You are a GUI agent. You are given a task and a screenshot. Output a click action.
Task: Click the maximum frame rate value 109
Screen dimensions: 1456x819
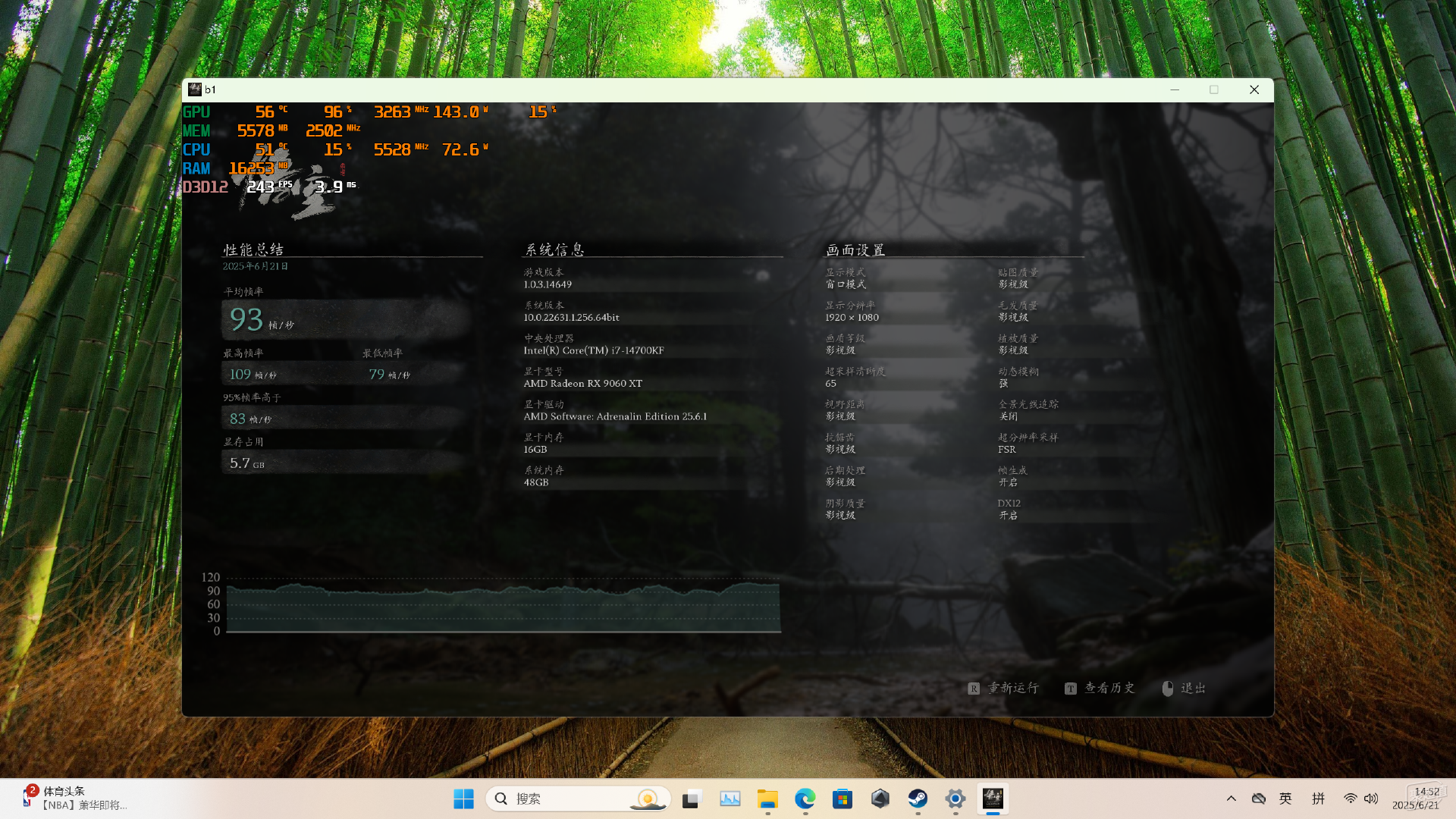pos(240,375)
